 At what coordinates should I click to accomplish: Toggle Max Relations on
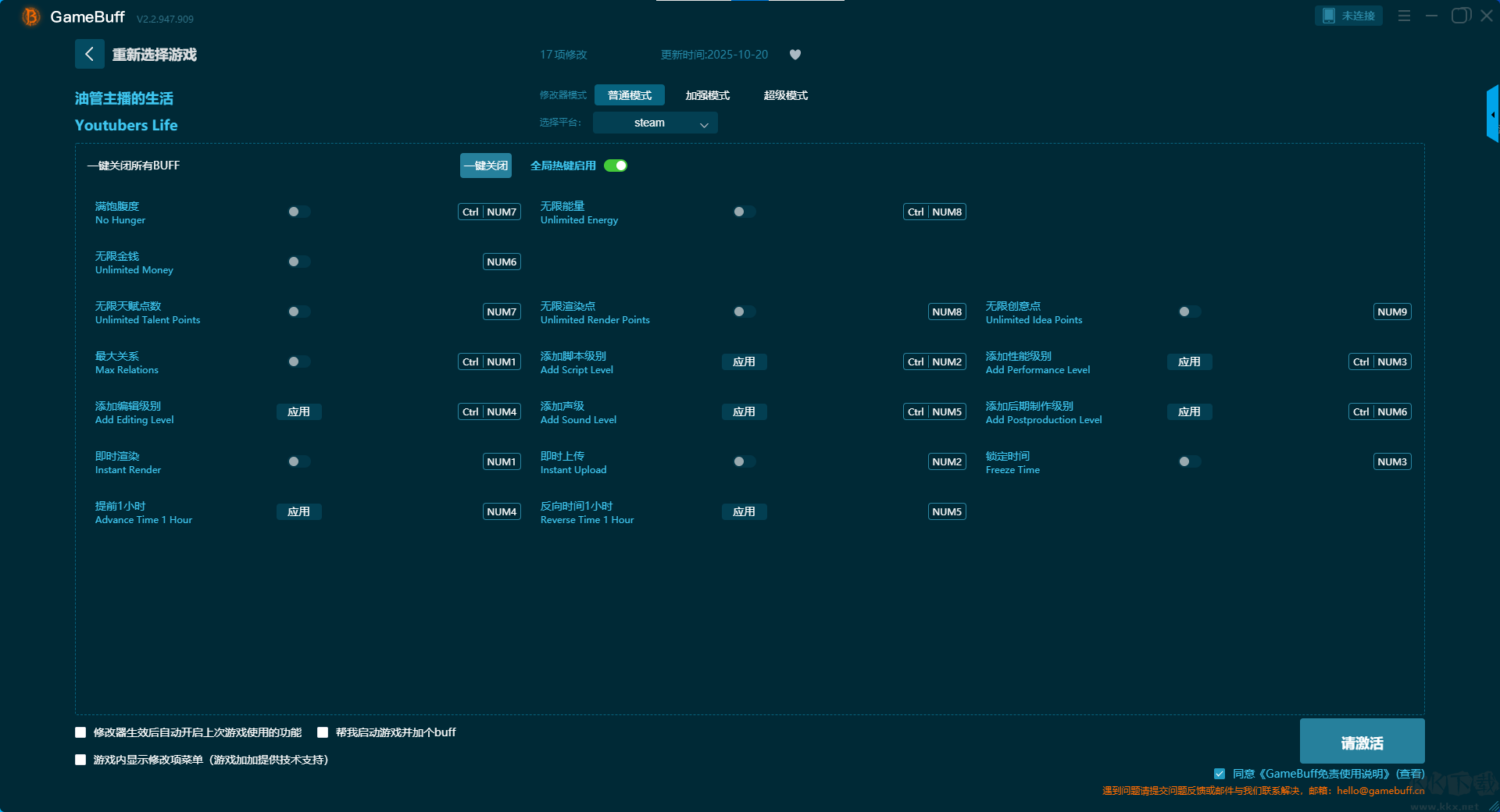298,361
